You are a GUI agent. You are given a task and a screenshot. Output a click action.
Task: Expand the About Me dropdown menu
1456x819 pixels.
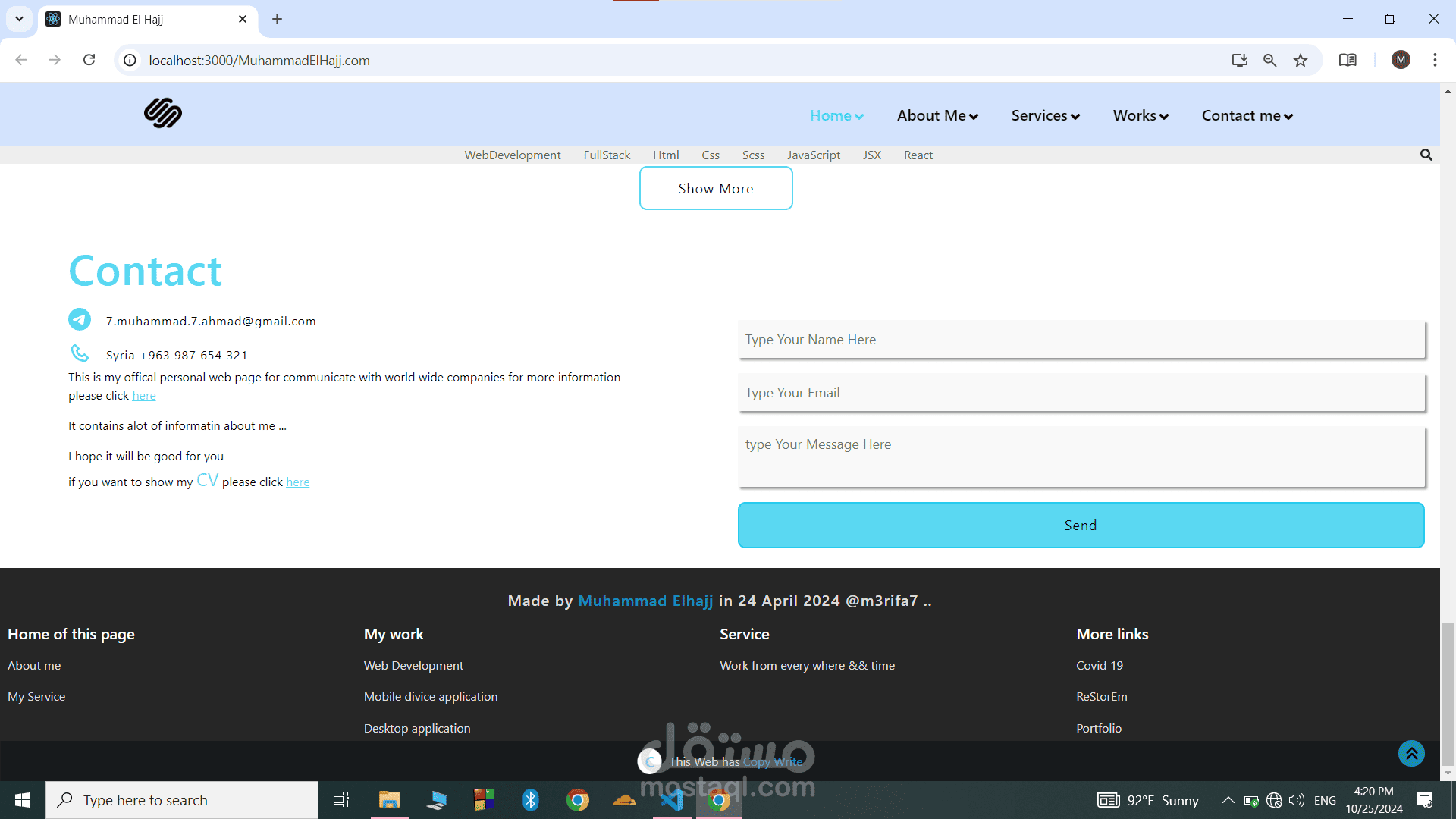pyautogui.click(x=937, y=115)
